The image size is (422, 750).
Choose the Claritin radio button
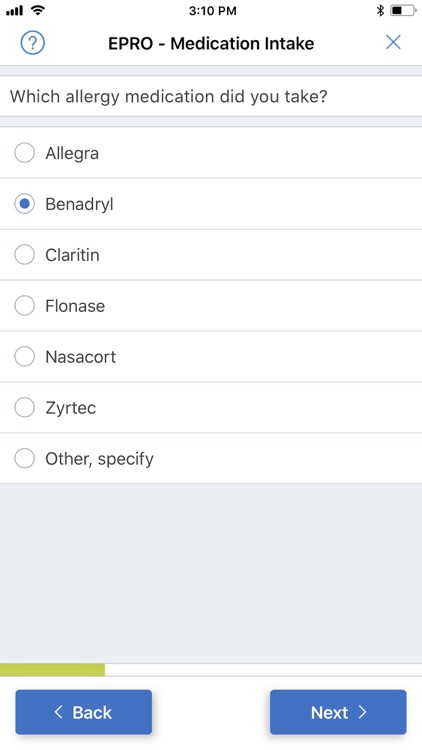[x=24, y=254]
